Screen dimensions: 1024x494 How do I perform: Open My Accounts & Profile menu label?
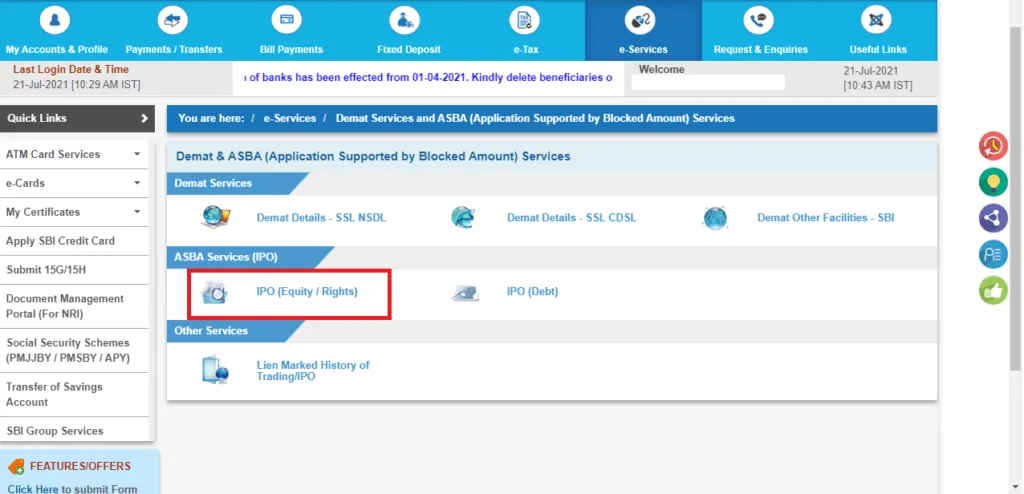(x=57, y=50)
